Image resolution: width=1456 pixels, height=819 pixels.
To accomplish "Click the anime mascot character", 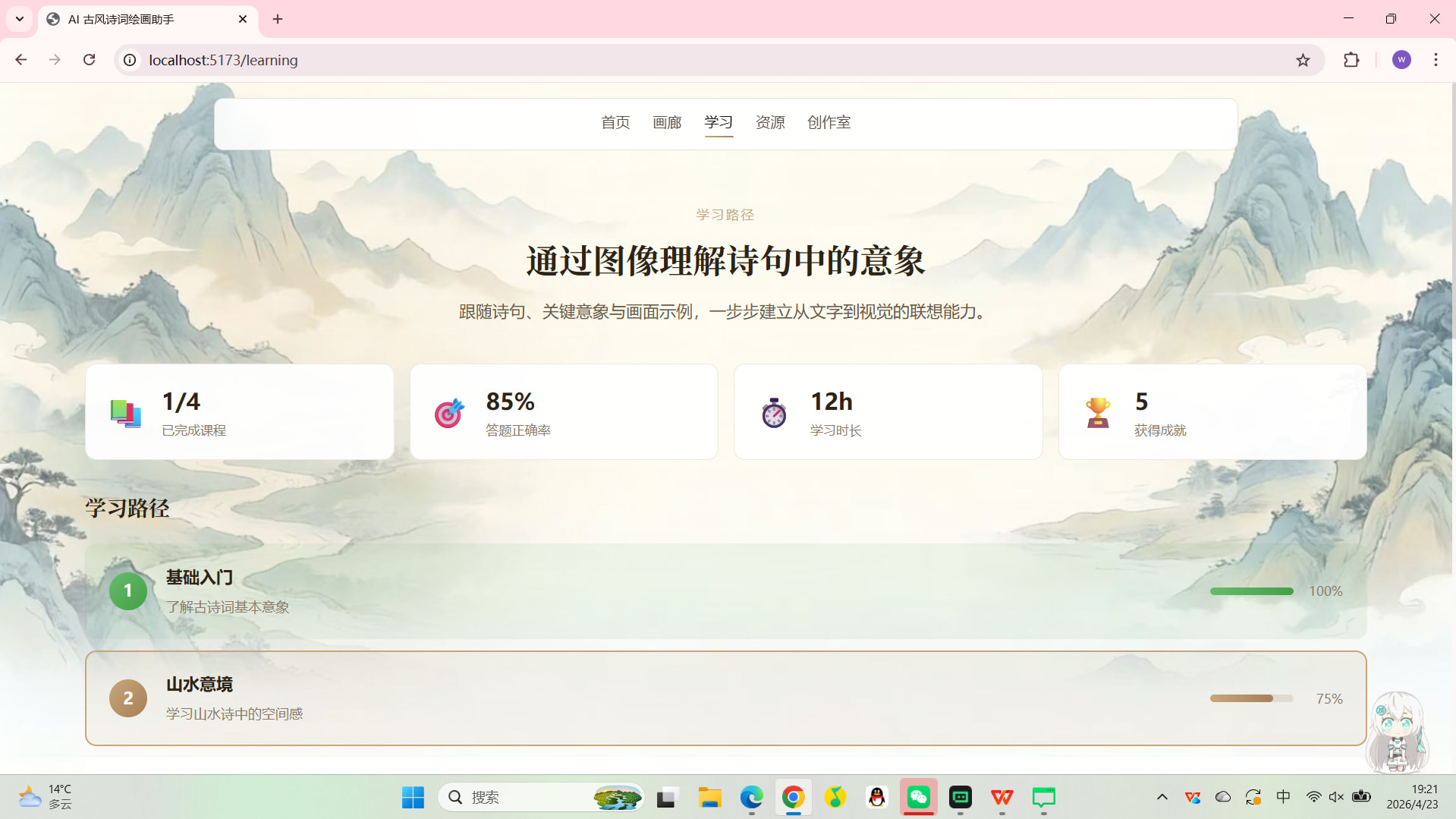I will coord(1398,731).
